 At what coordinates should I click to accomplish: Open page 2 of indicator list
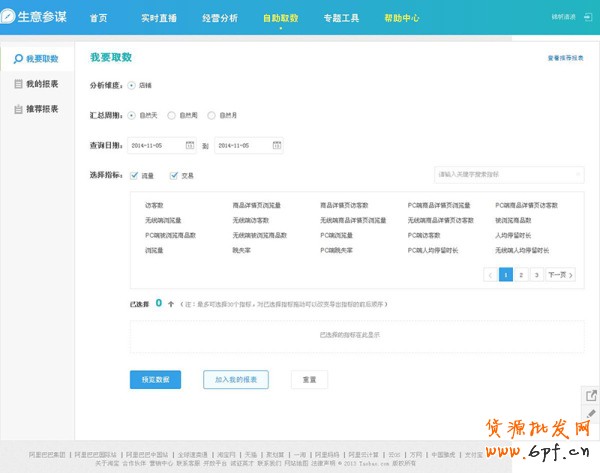(x=521, y=274)
